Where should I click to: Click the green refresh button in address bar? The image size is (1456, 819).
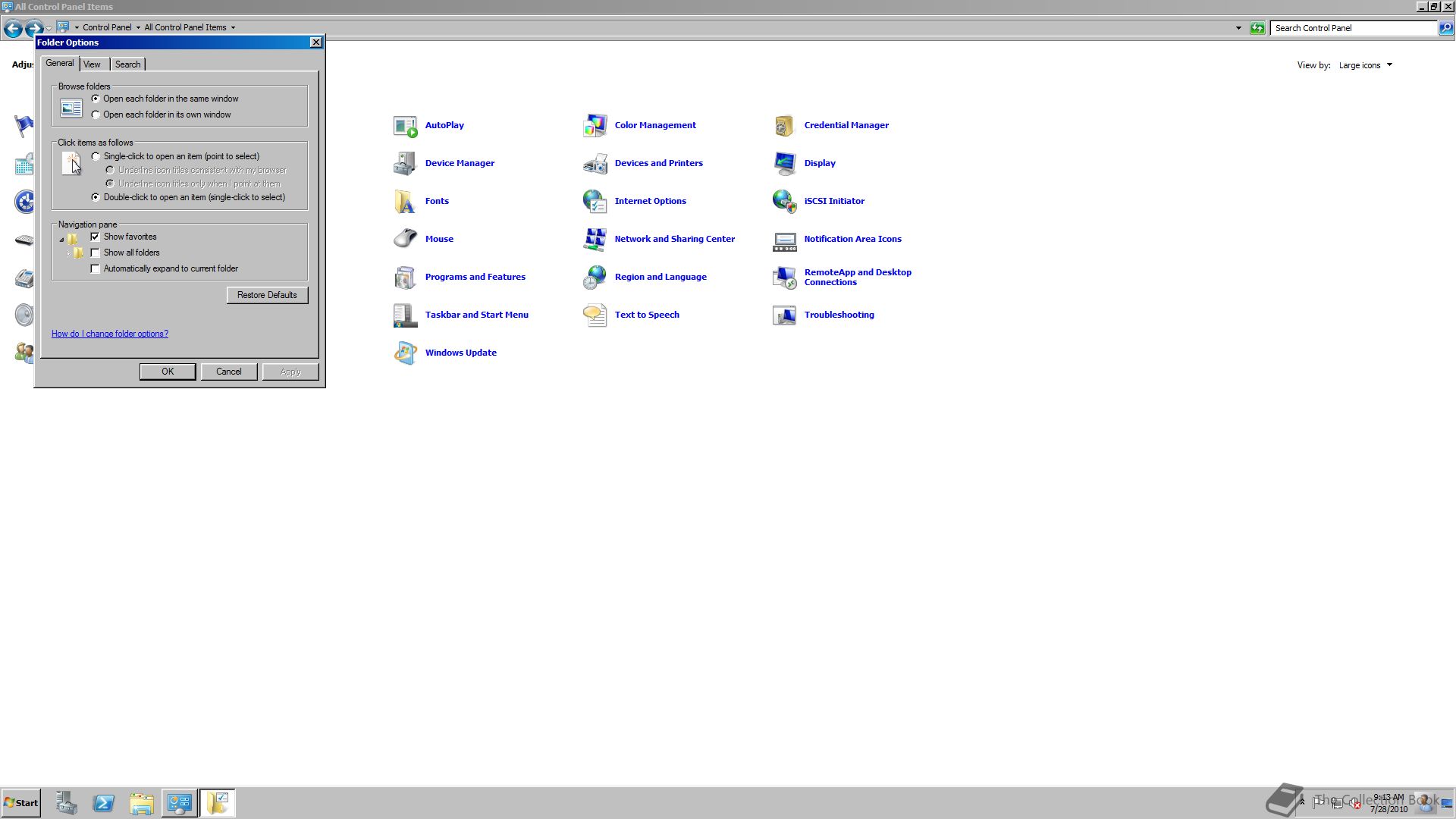[x=1257, y=28]
